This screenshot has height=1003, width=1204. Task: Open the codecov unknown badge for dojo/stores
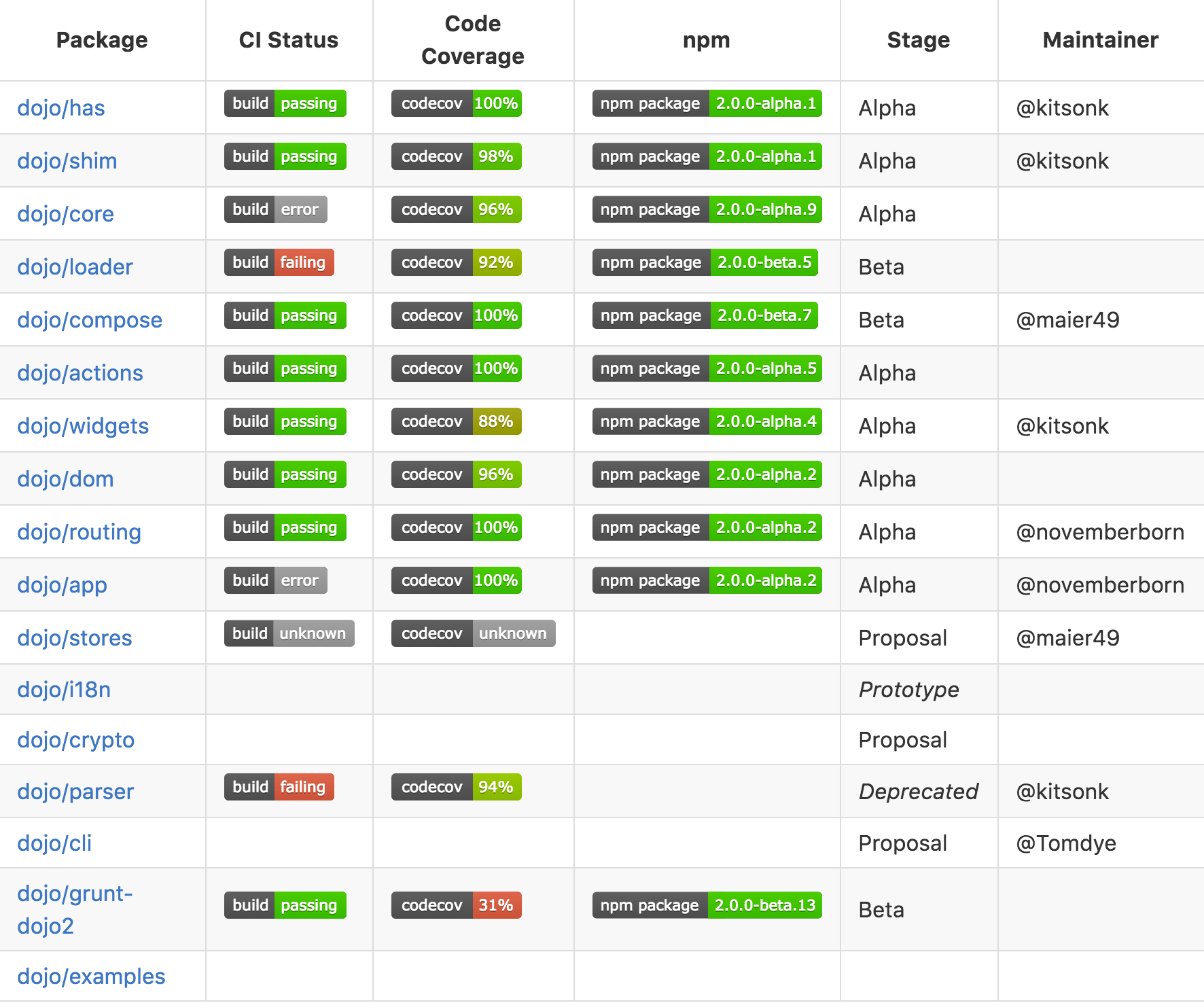click(473, 633)
